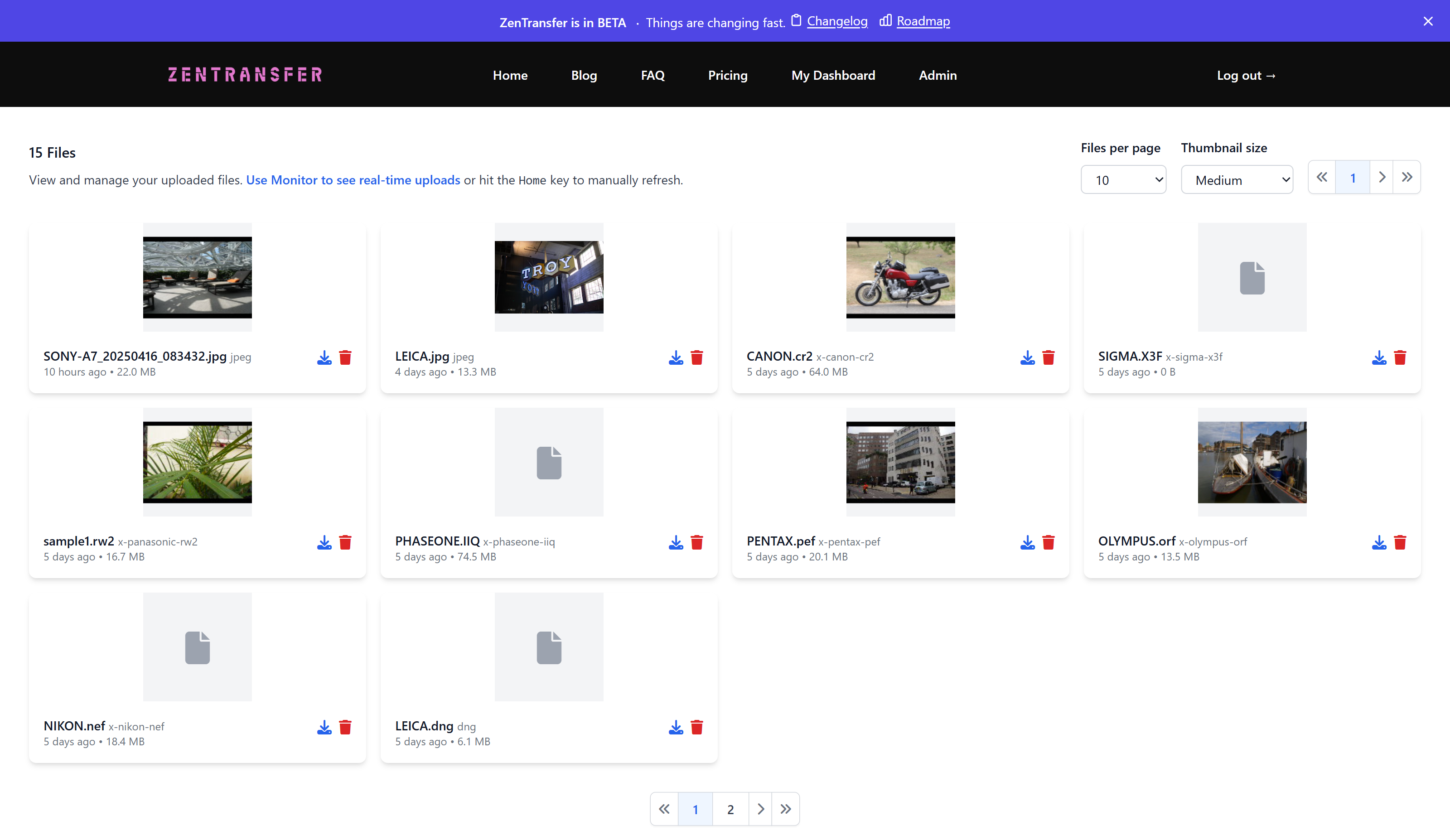The height and width of the screenshot is (840, 1450).
Task: Delete LEICA.jpg using its trash icon
Action: pos(697,357)
